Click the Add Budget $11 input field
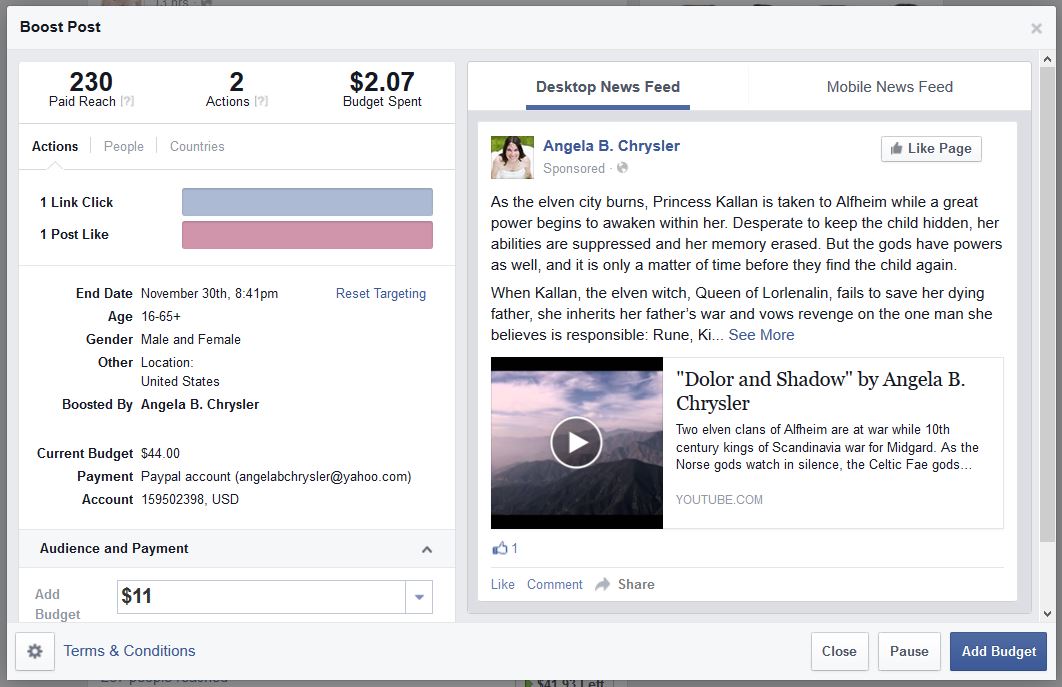The image size is (1062, 687). [x=261, y=597]
